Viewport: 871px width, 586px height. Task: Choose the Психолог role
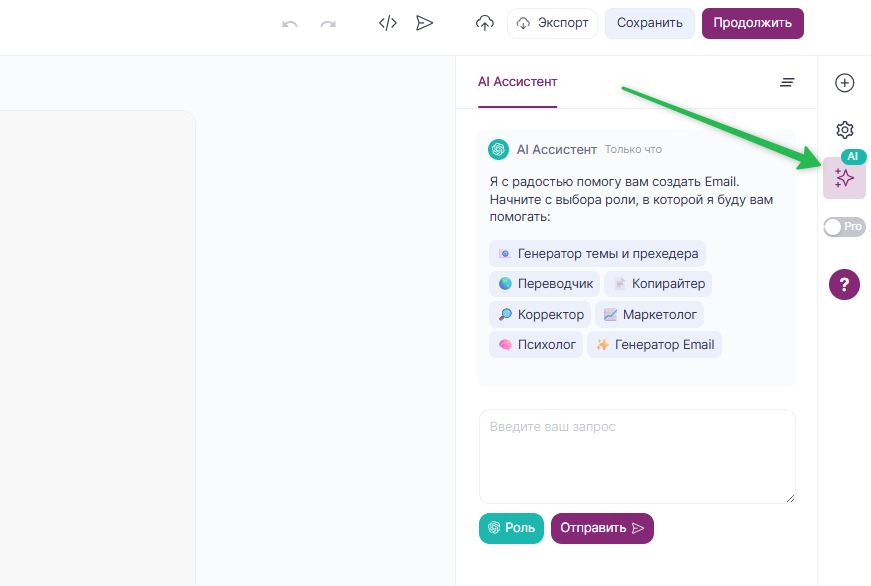[536, 344]
